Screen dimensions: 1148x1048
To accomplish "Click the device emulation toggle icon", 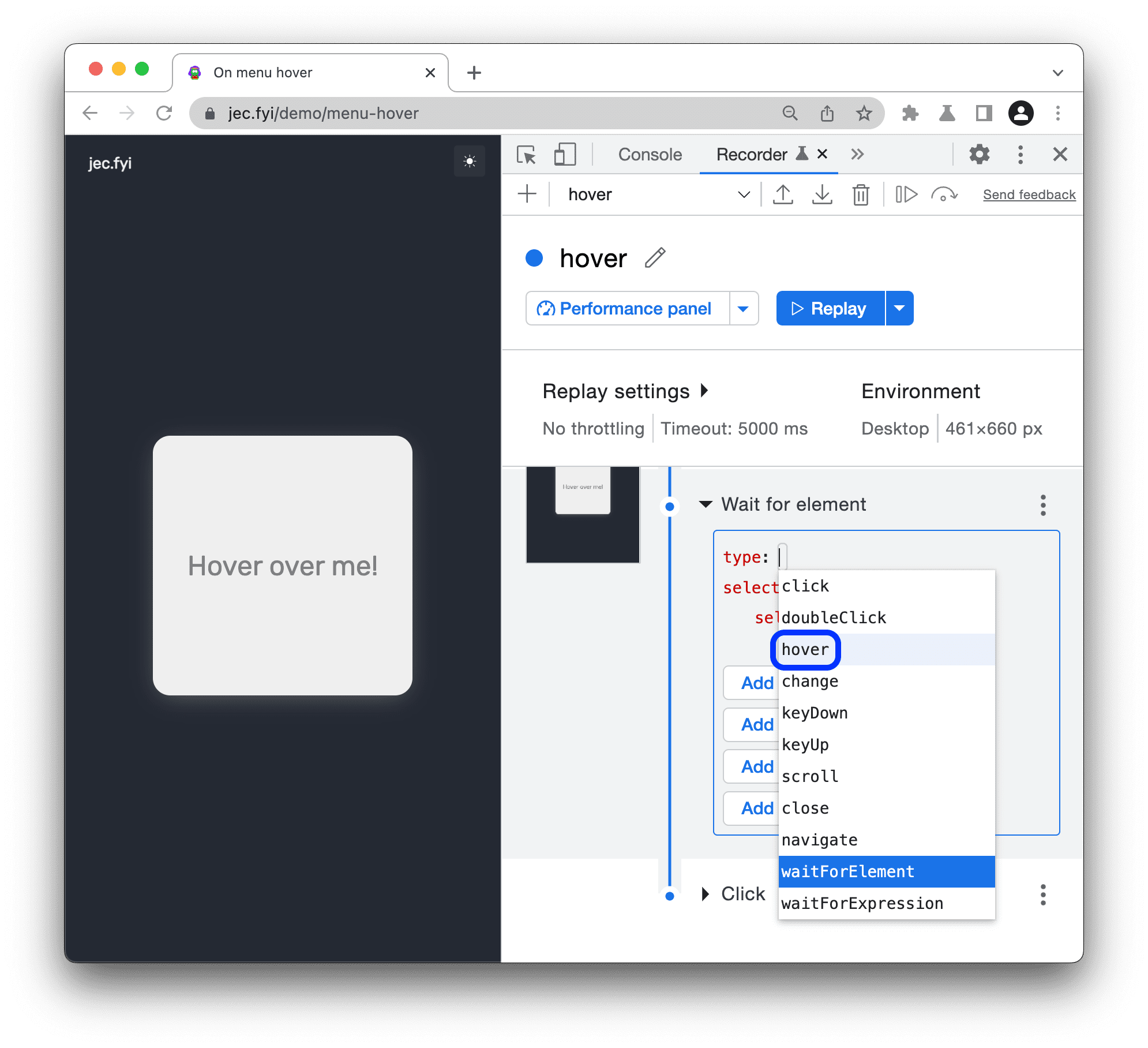I will tap(563, 154).
